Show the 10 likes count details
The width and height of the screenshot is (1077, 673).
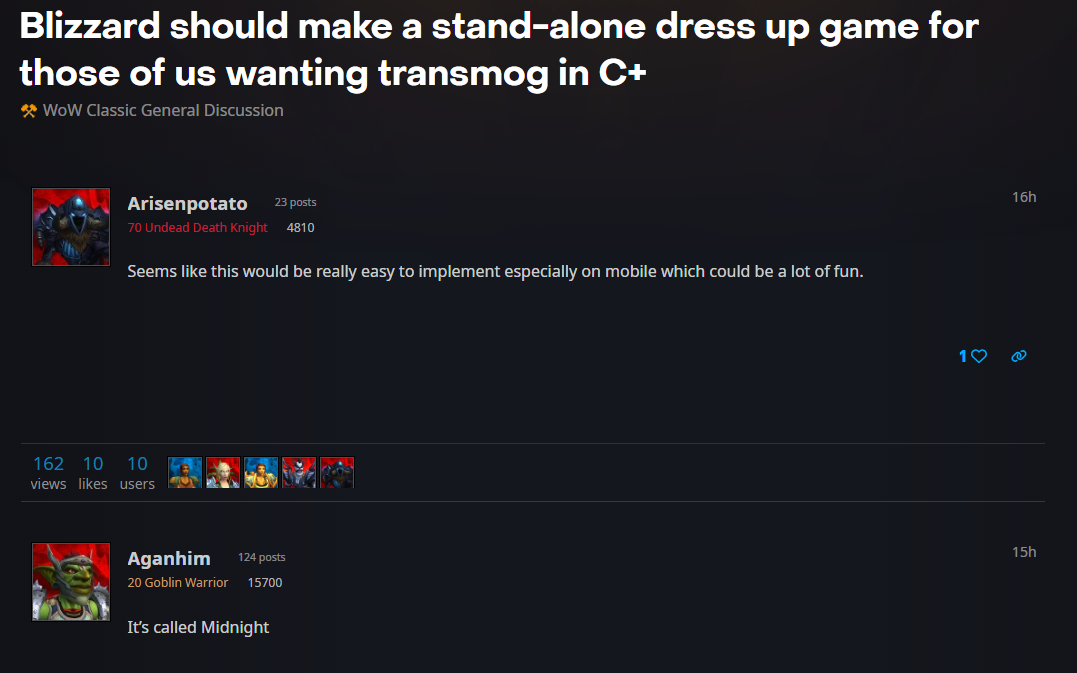93,472
